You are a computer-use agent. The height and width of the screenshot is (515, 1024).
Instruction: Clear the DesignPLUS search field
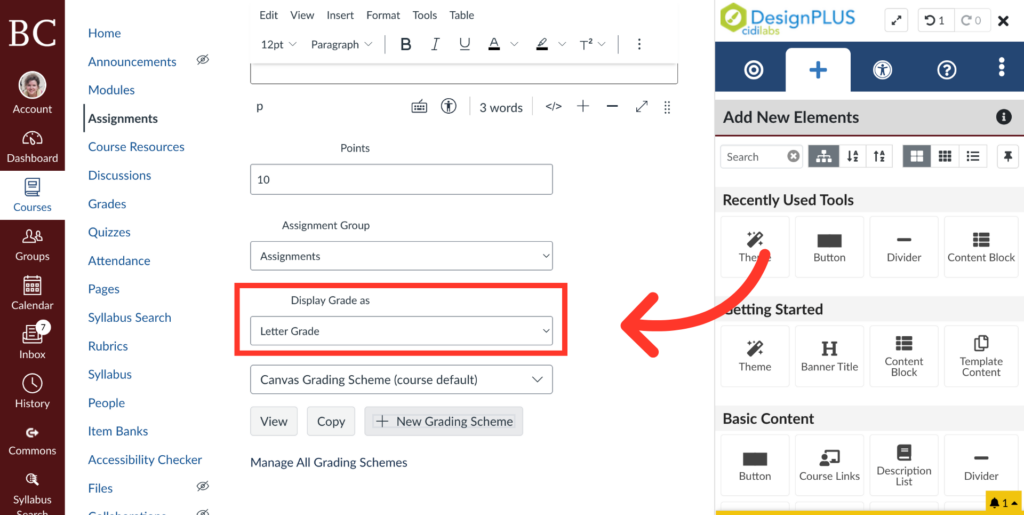click(x=793, y=157)
